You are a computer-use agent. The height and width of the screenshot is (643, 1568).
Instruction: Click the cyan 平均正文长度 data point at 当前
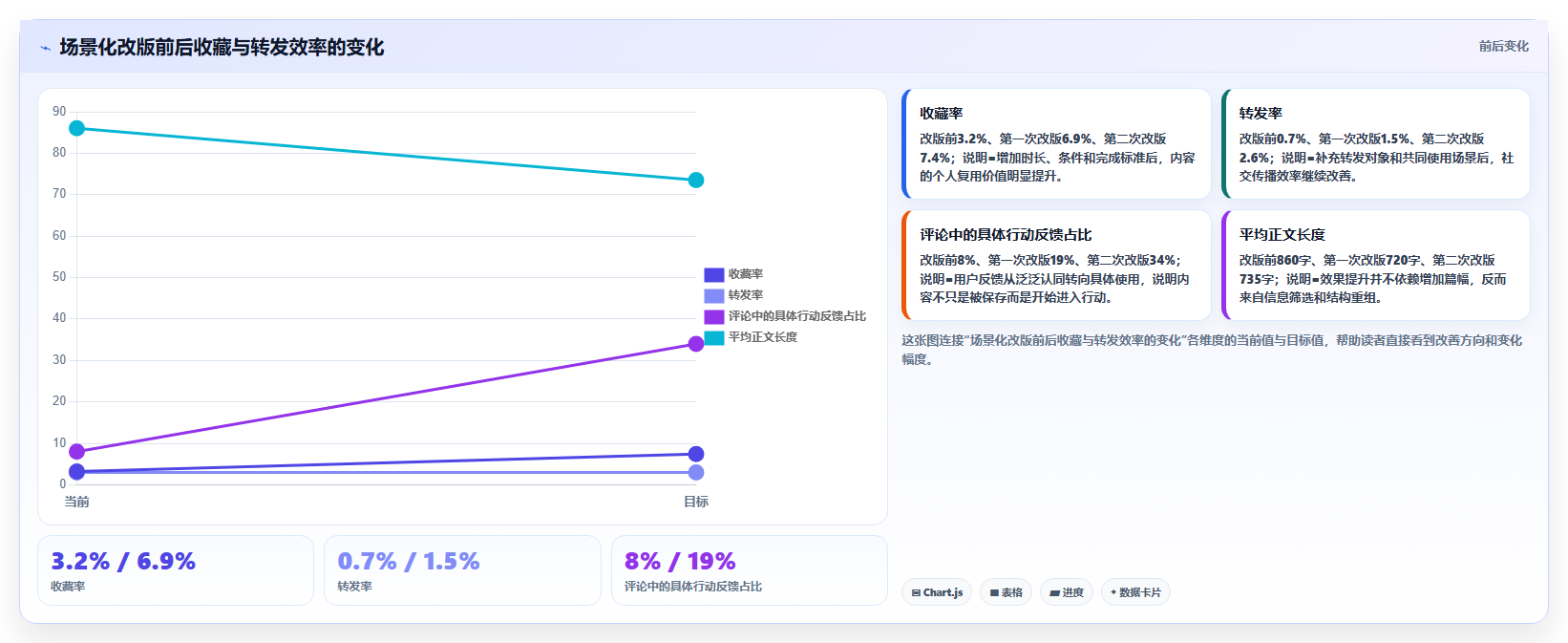pos(77,128)
